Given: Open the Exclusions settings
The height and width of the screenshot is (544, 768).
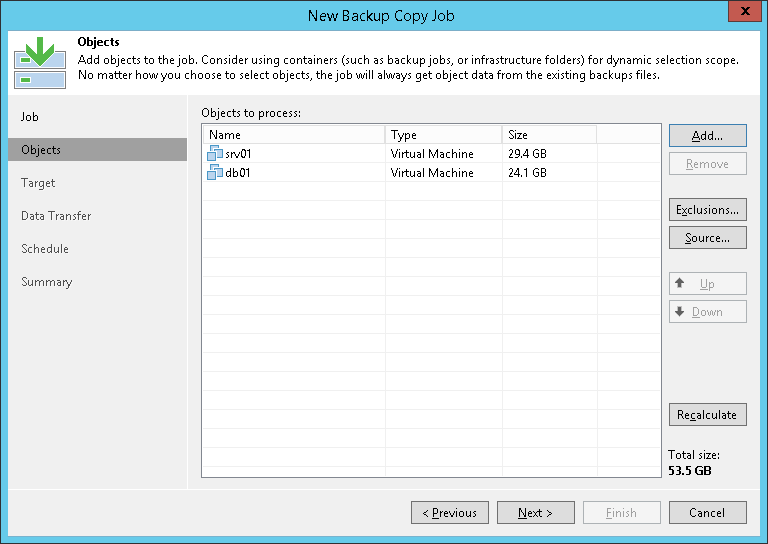Looking at the screenshot, I should click(708, 210).
